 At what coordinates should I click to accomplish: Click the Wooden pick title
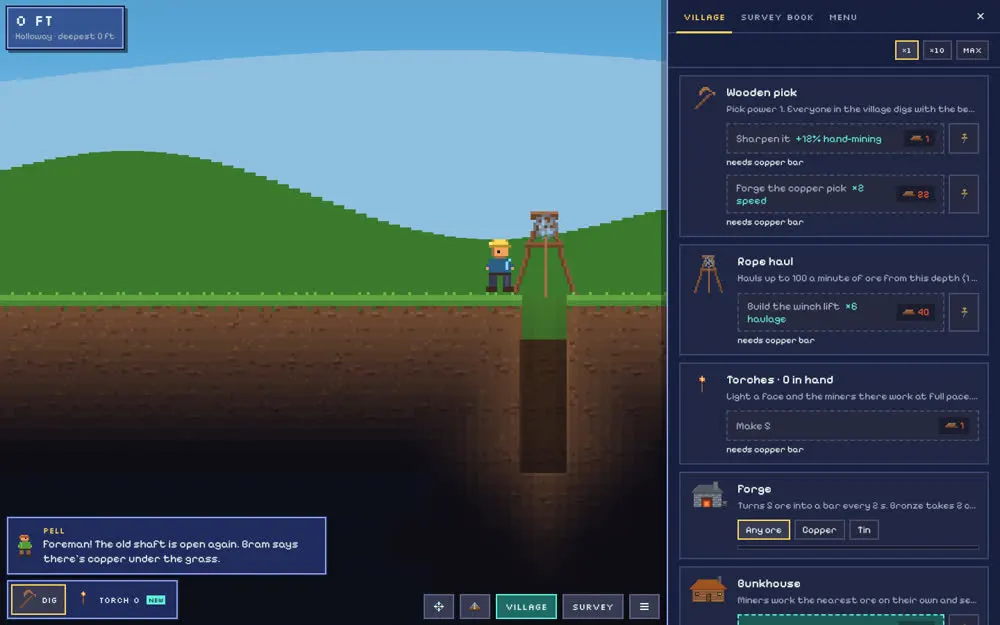pos(761,92)
